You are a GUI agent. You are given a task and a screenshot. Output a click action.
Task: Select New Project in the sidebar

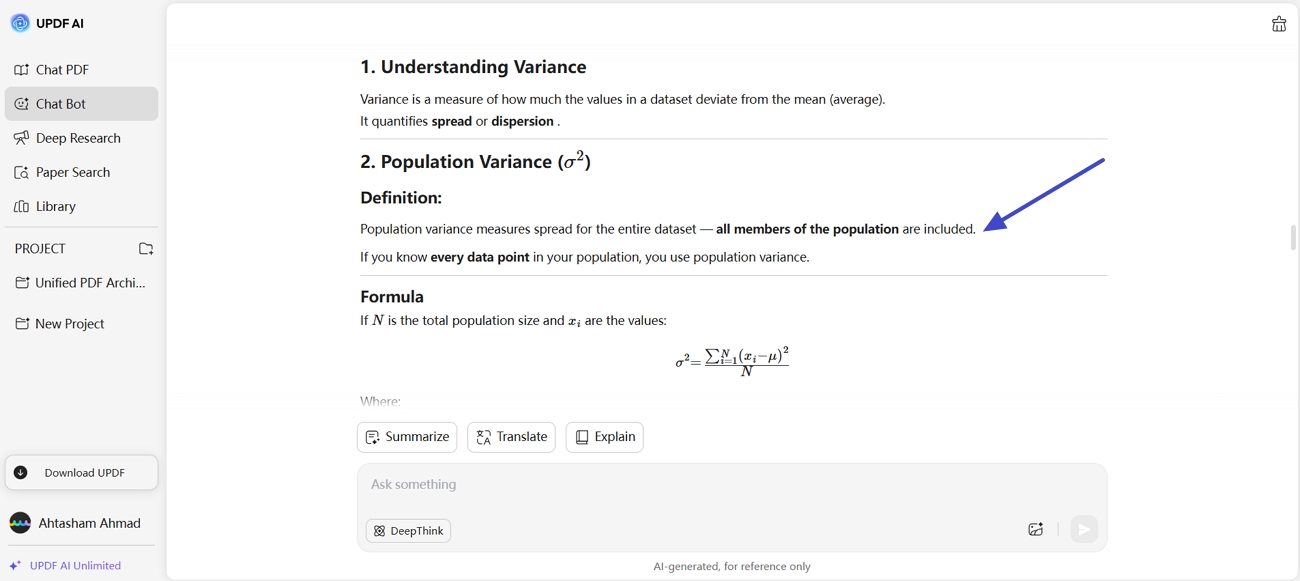pyautogui.click(x=66, y=323)
